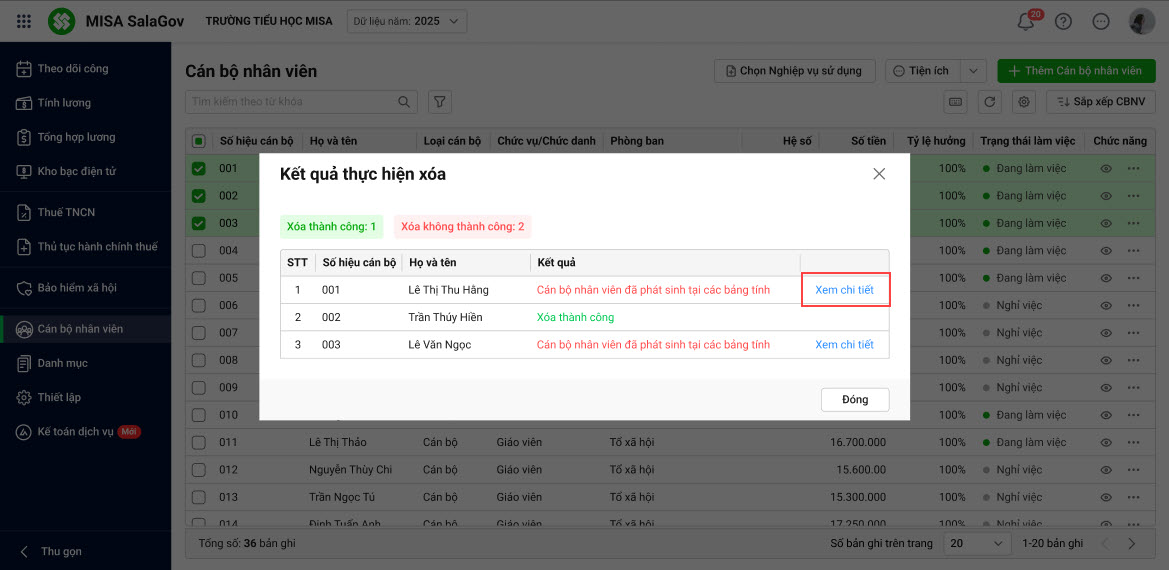
Task: Click the refresh table icon
Action: [989, 101]
